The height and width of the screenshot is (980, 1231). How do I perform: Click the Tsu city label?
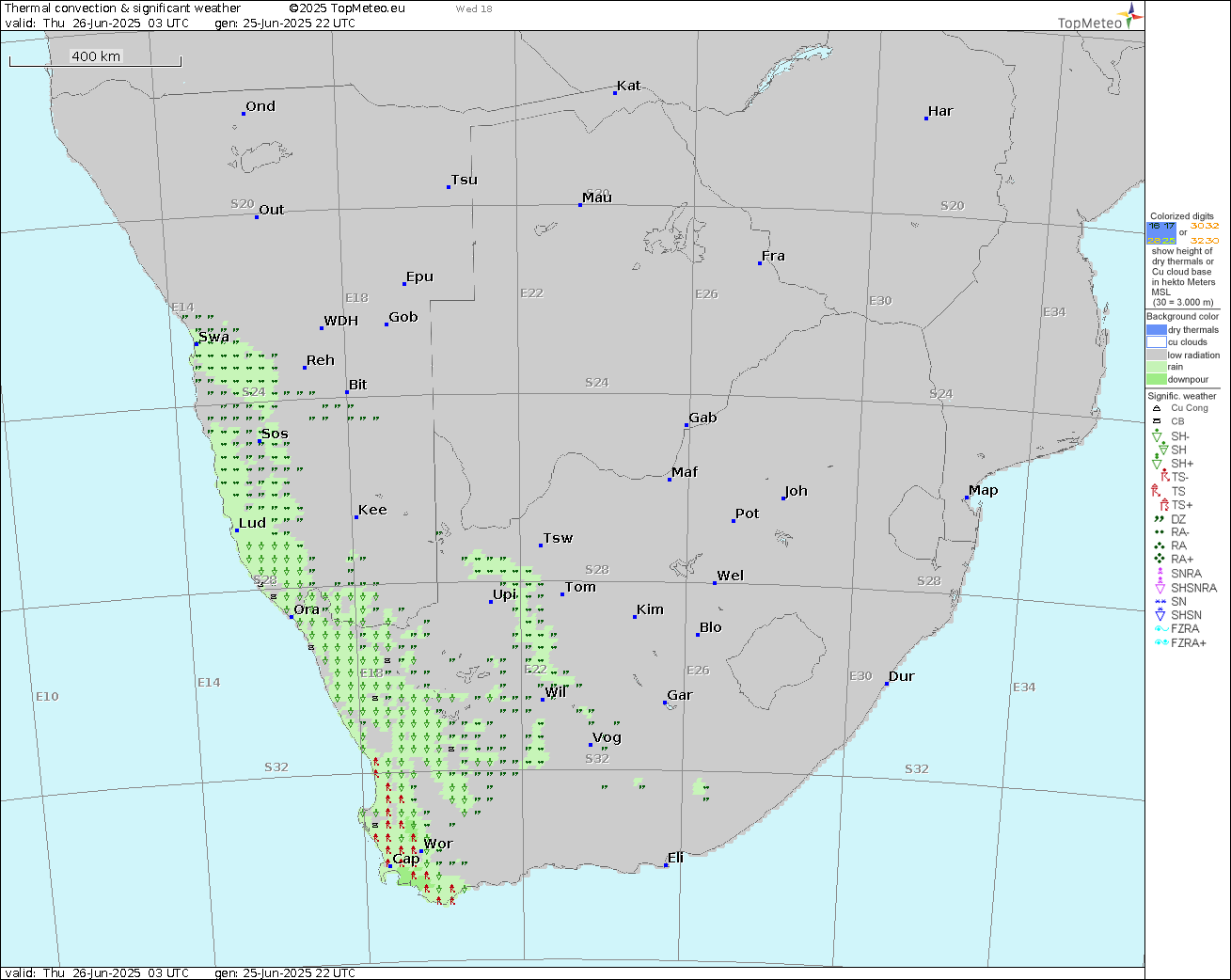click(x=465, y=180)
